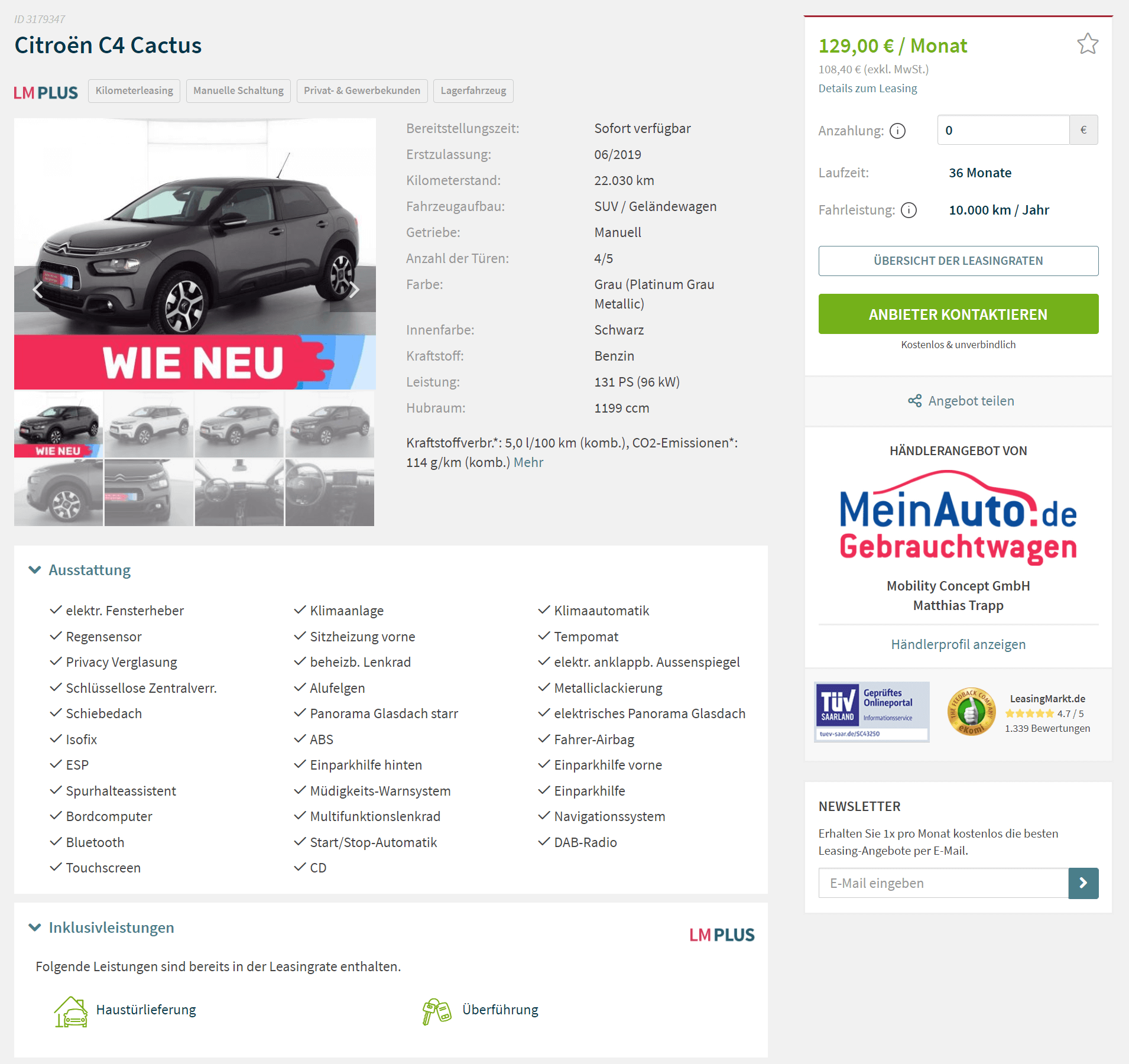
Task: Select the Lagerfahrzeug tag
Action: pyautogui.click(x=473, y=91)
